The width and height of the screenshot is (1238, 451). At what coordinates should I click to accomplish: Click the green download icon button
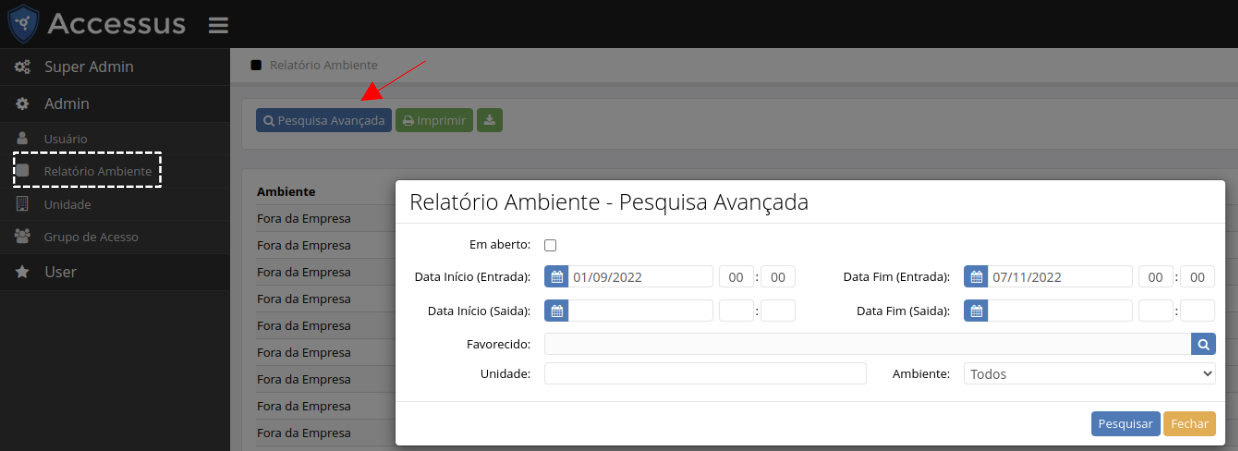pyautogui.click(x=489, y=120)
